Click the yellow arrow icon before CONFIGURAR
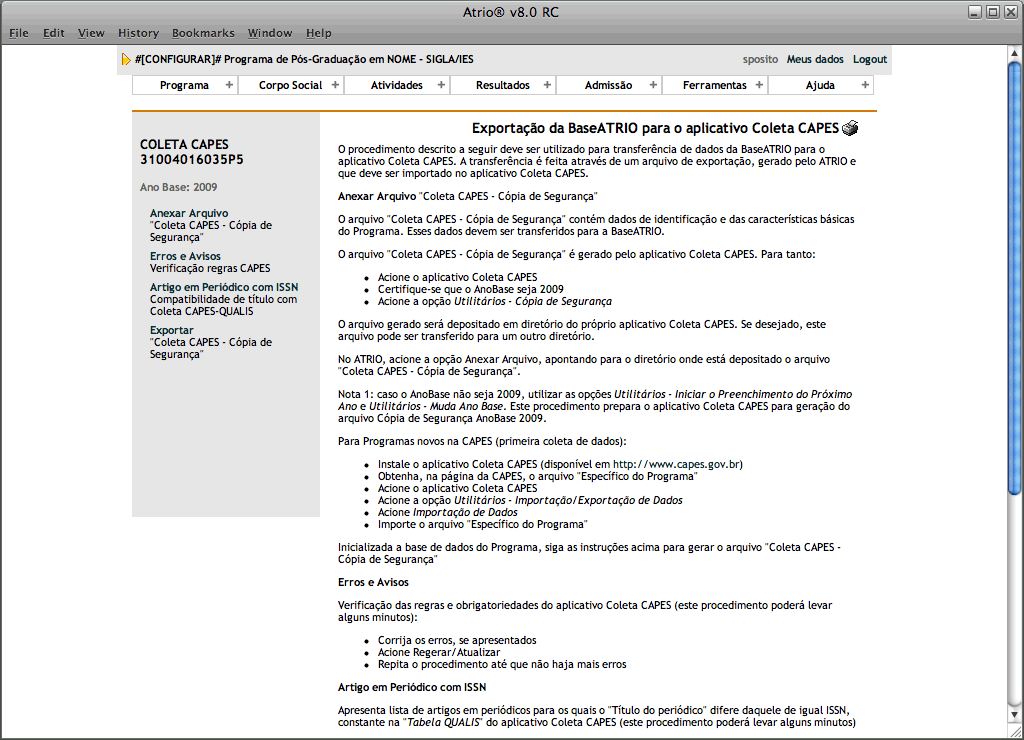The image size is (1024, 740). click(x=126, y=60)
